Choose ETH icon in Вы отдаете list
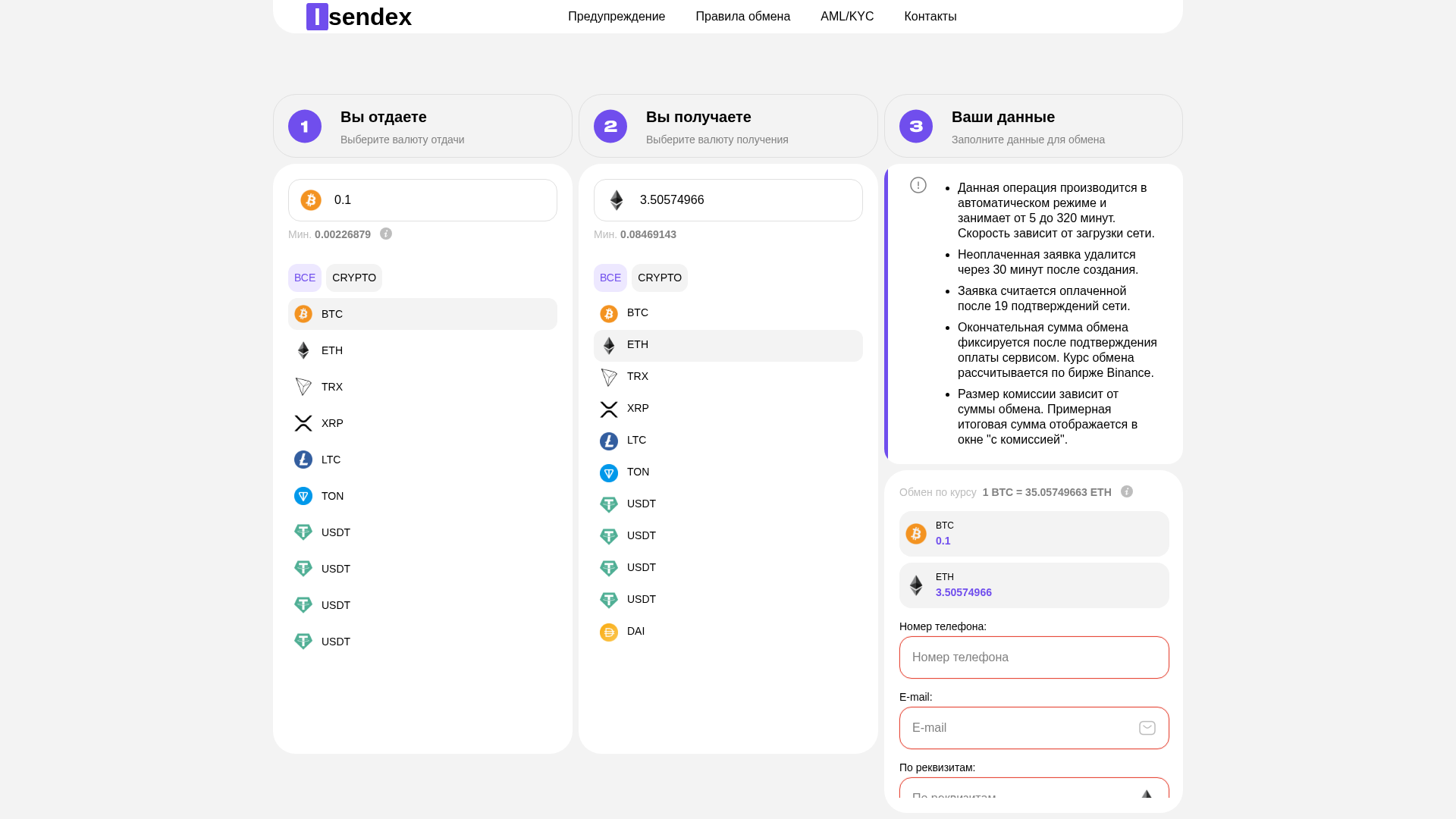This screenshot has height=819, width=1456. [x=303, y=350]
